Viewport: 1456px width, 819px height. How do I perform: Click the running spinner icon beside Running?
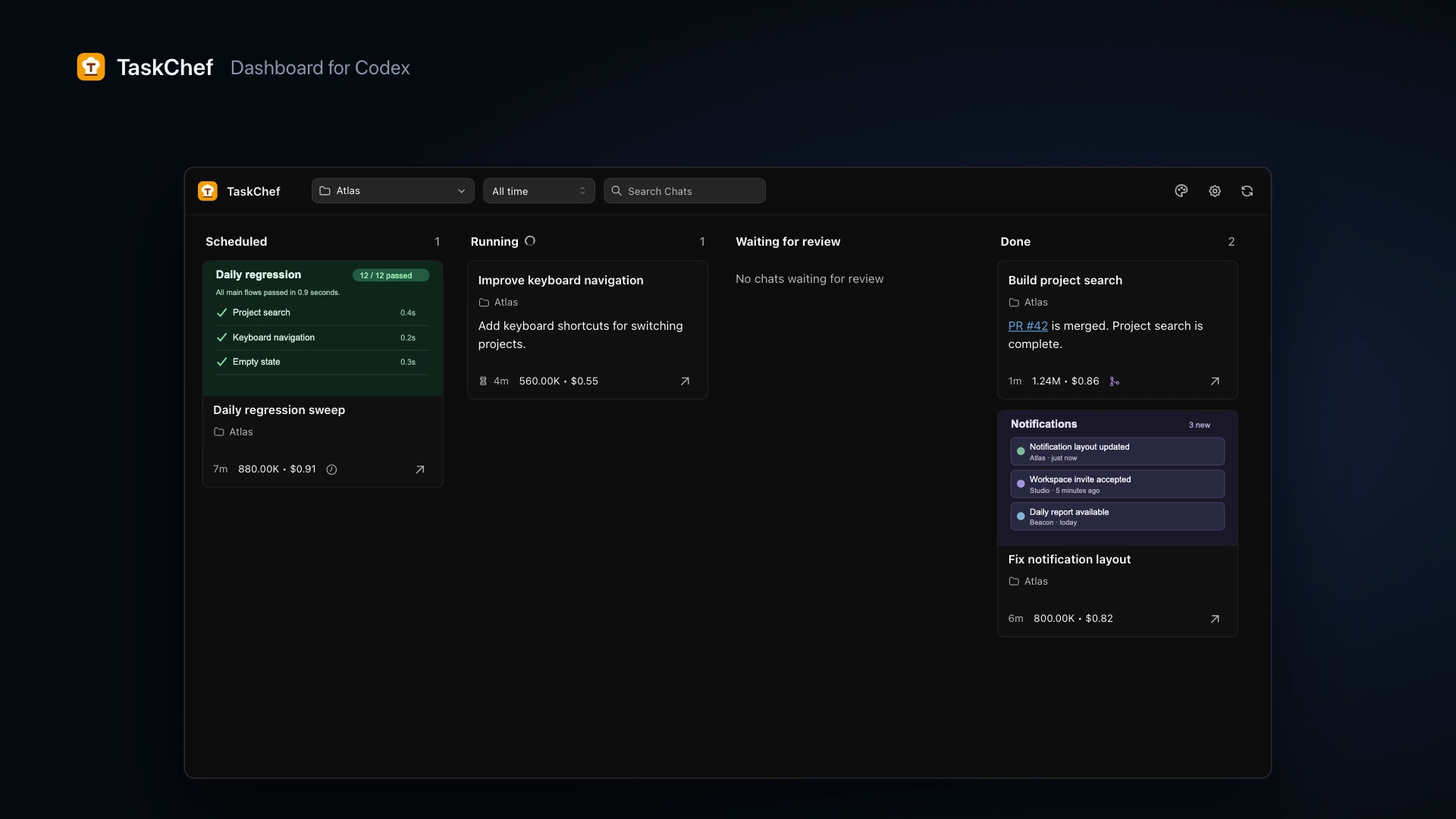click(x=530, y=241)
